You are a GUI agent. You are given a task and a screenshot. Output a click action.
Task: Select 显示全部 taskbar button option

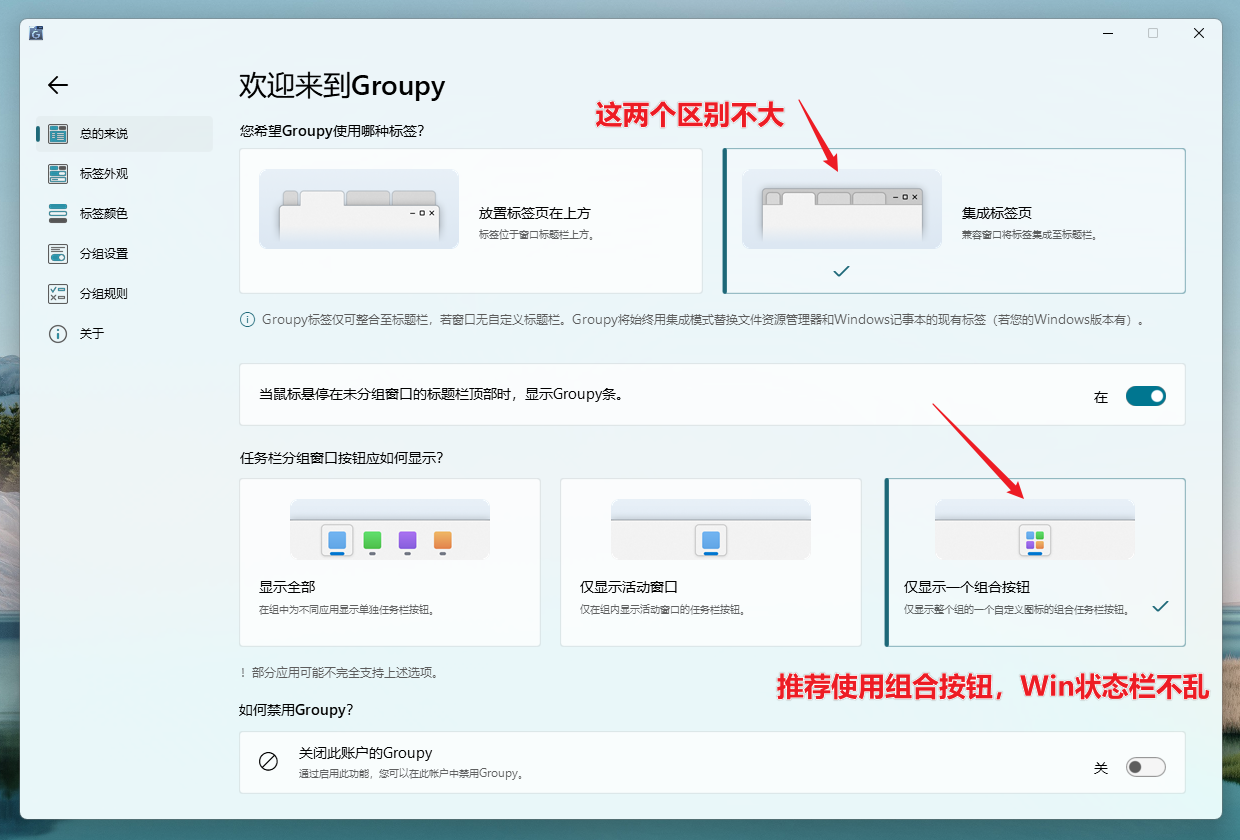tap(390, 562)
